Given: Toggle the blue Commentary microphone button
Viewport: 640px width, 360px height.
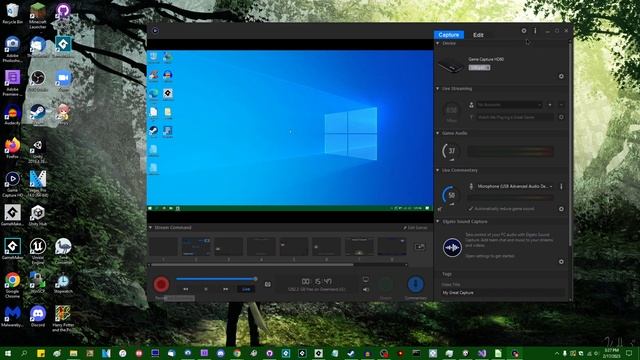Looking at the screenshot, I should tap(416, 284).
